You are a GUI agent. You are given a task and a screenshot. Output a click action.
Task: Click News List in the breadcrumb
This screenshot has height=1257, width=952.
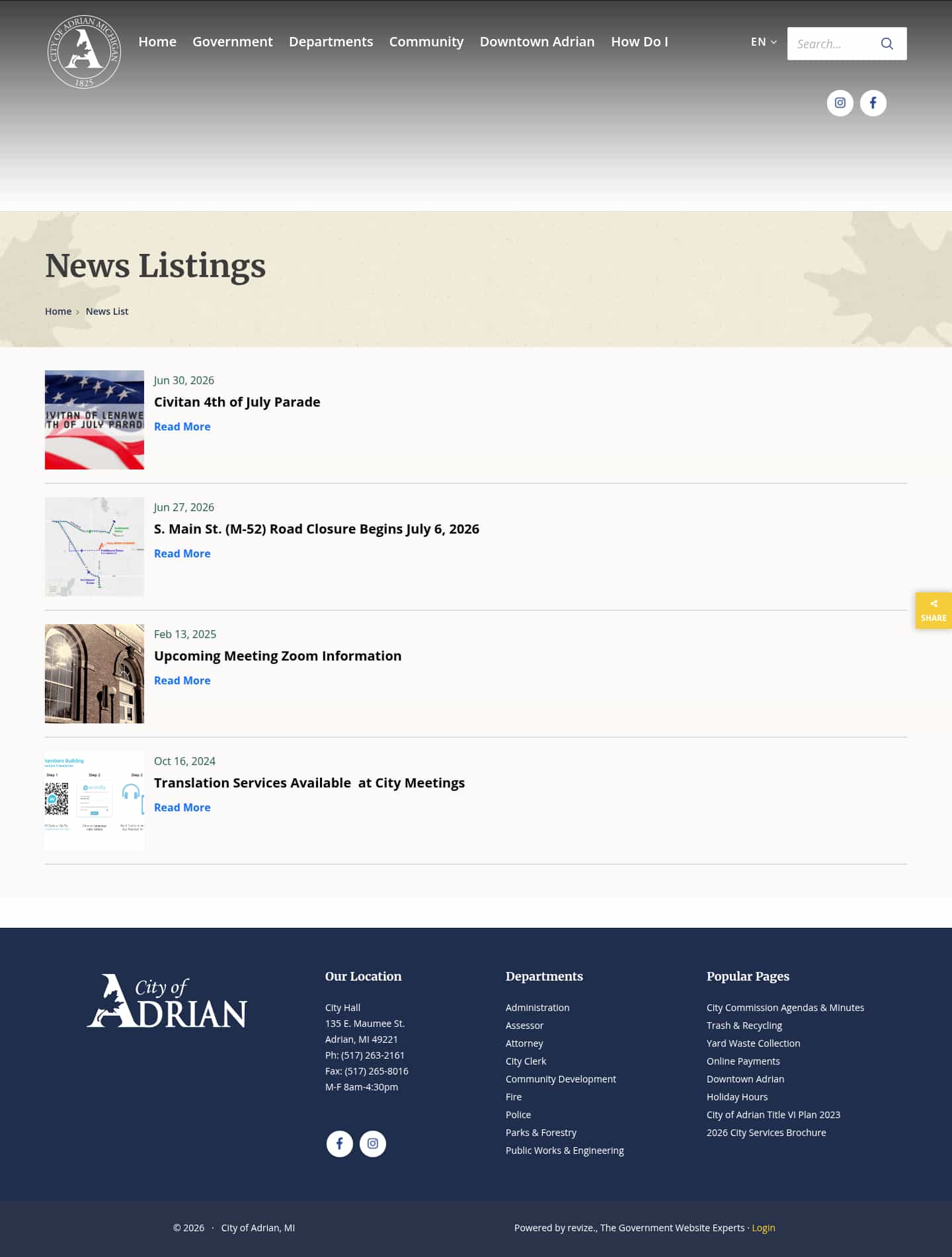pos(107,311)
